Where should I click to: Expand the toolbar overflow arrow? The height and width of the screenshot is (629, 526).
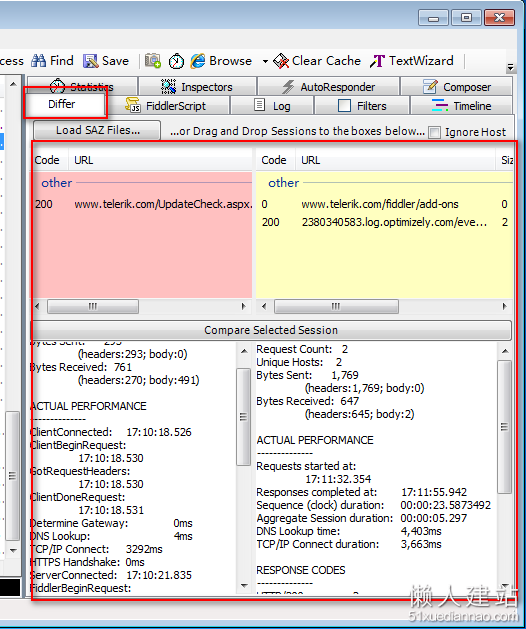pos(510,67)
